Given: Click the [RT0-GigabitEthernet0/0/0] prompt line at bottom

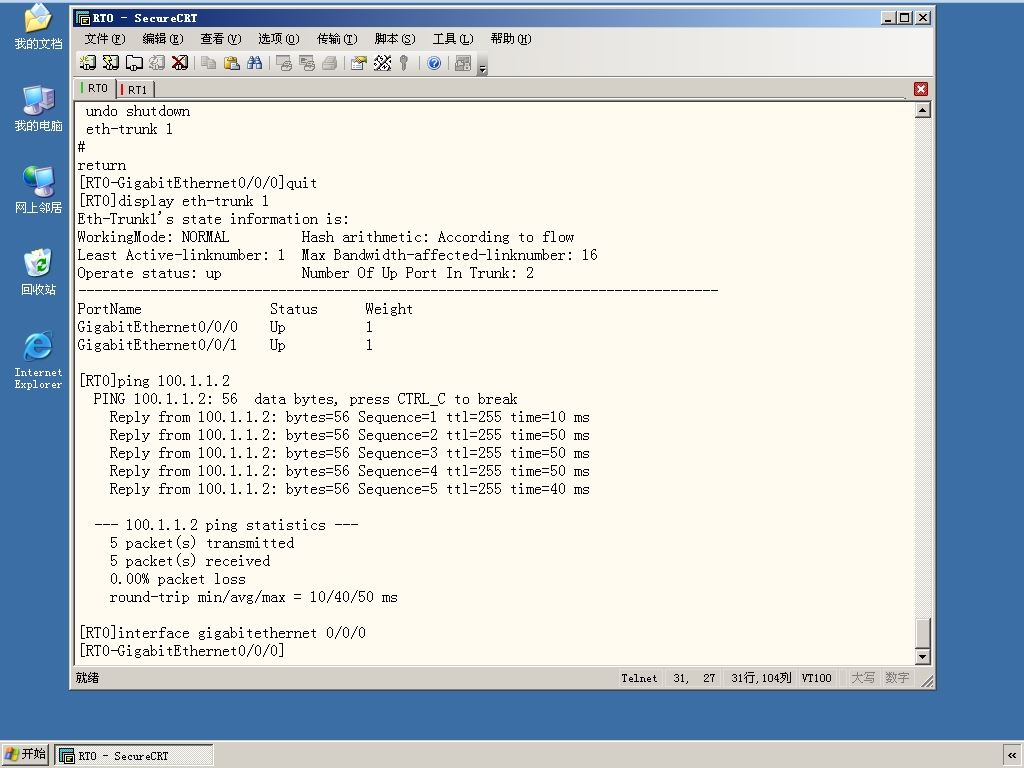Looking at the screenshot, I should point(181,650).
